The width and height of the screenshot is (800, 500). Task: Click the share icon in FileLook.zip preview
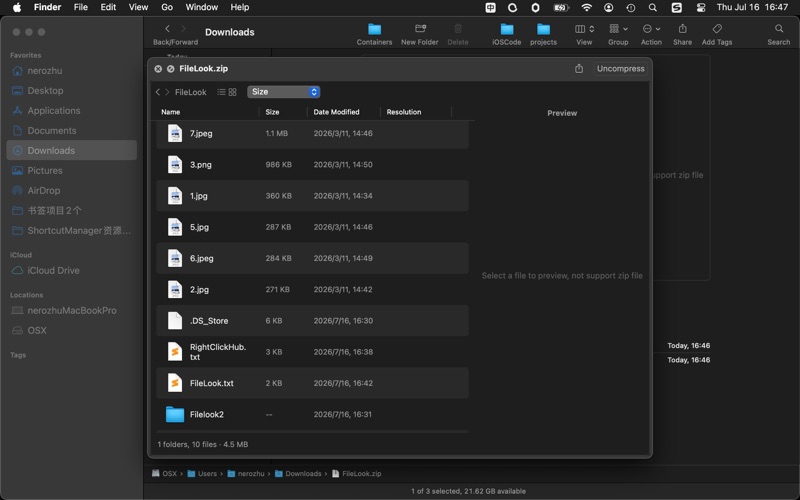pos(579,68)
